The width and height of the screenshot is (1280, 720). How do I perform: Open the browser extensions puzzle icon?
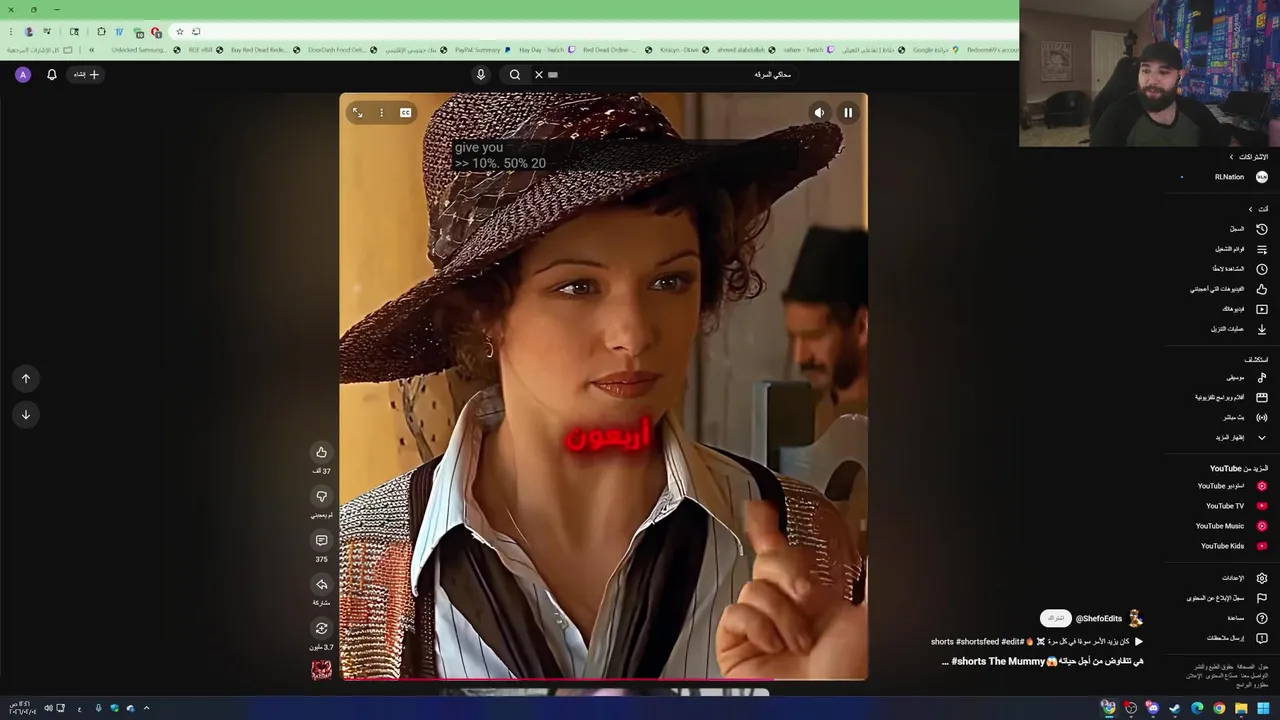[x=101, y=31]
